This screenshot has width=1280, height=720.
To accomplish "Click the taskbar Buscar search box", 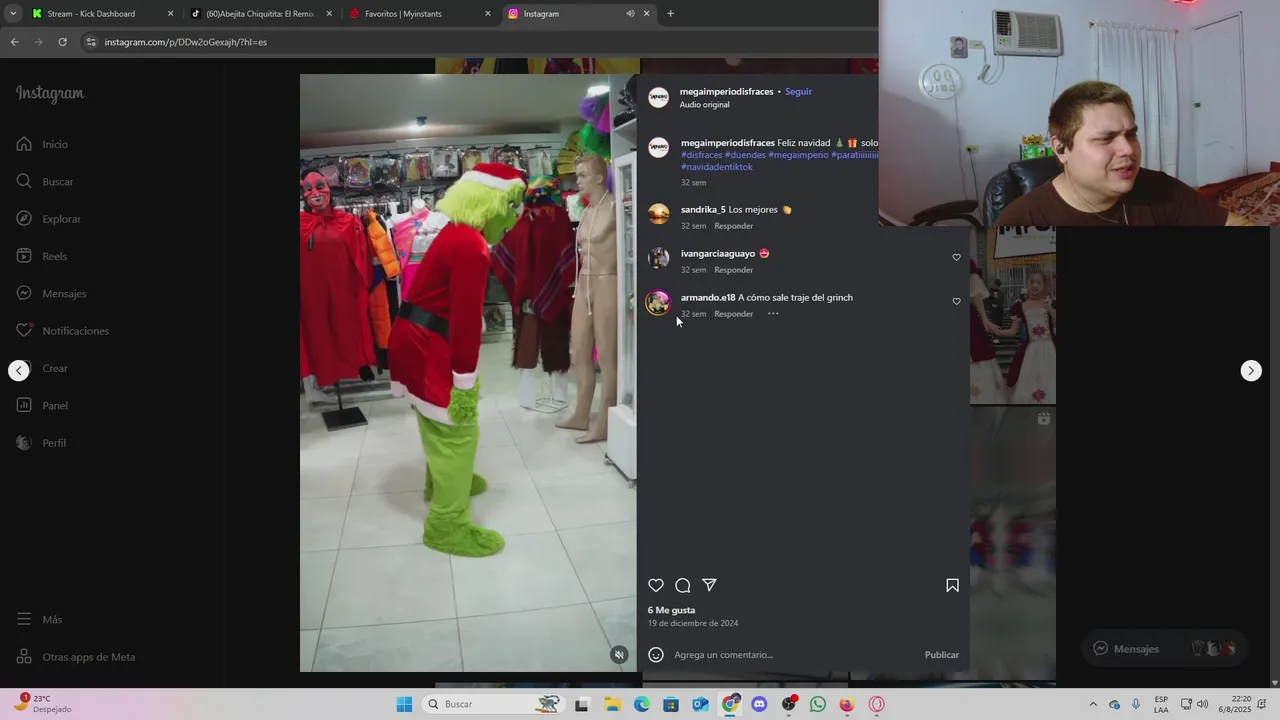I will [495, 704].
